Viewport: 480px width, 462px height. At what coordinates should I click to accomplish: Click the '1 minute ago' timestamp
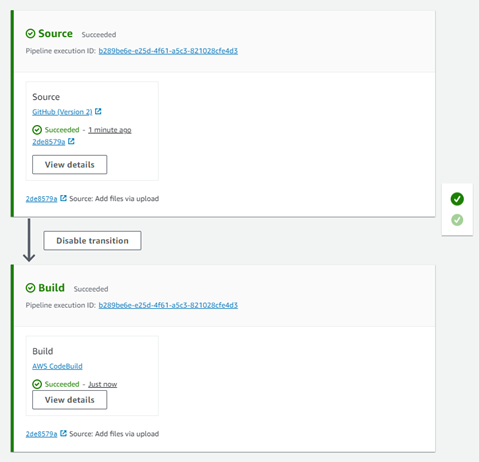(110, 130)
